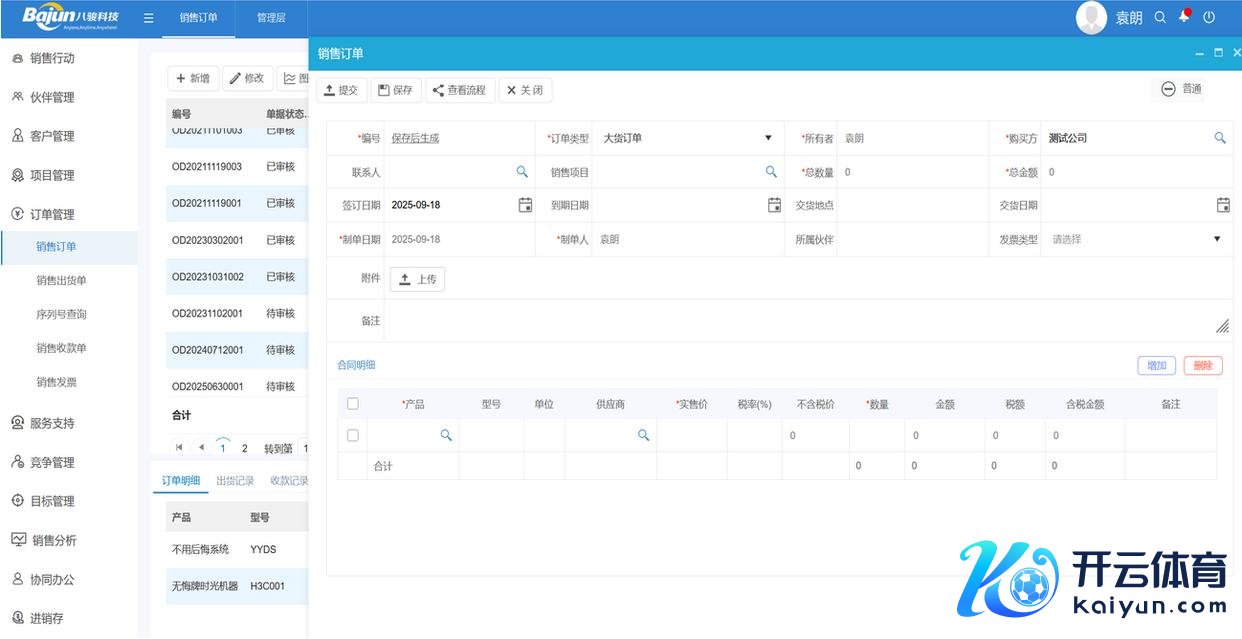Expand the 订单管理 sidebar menu
This screenshot has height=639, width=1242.
(52, 214)
